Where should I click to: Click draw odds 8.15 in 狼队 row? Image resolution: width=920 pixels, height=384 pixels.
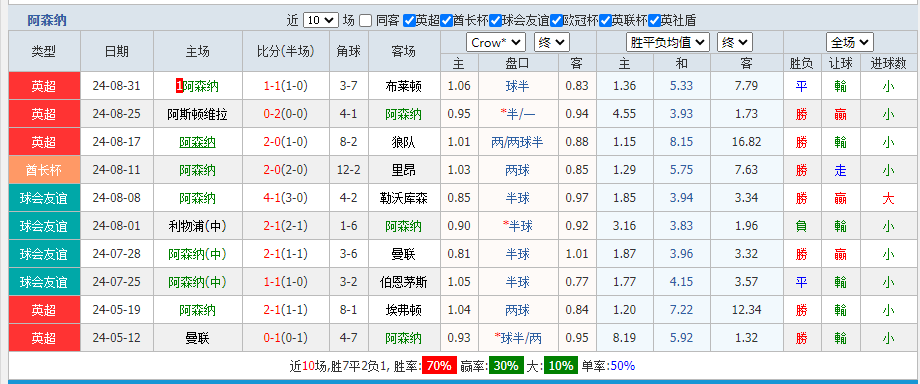pos(681,142)
